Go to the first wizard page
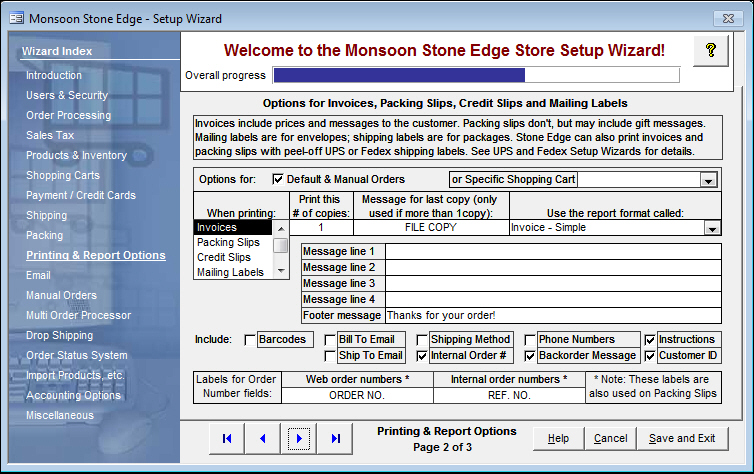754x474 pixels. tap(227, 438)
